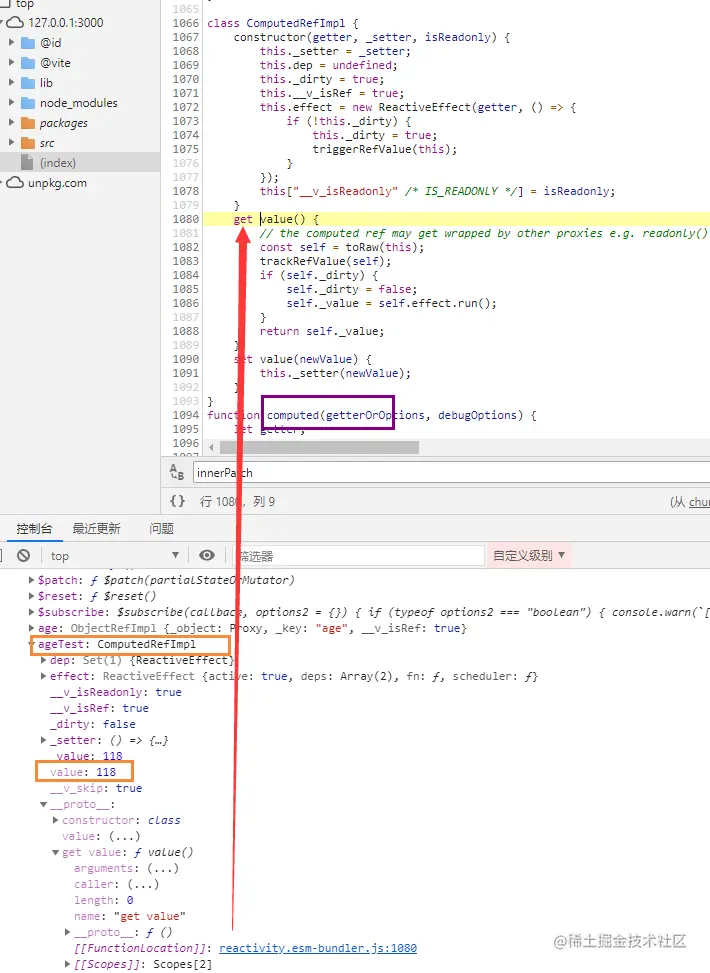Click the packages folder icon
The image size is (710, 973).
pos(28,123)
